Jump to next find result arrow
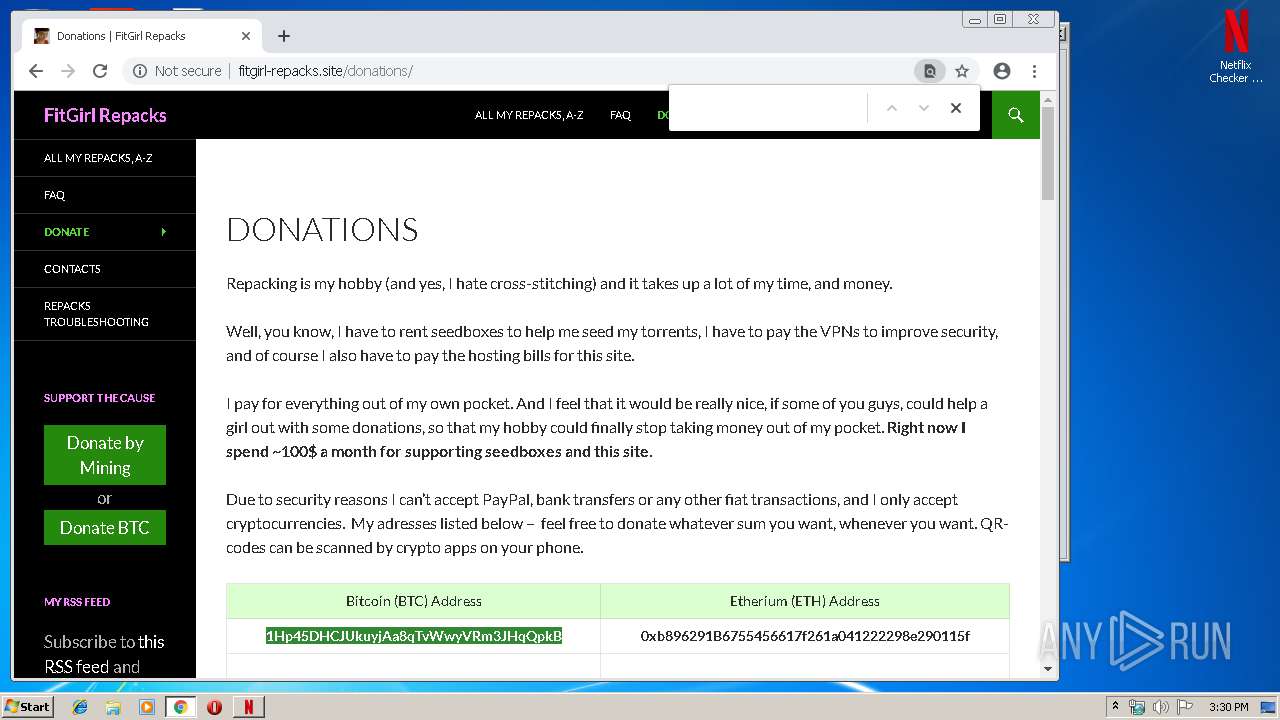Image resolution: width=1280 pixels, height=720 pixels. (x=924, y=108)
